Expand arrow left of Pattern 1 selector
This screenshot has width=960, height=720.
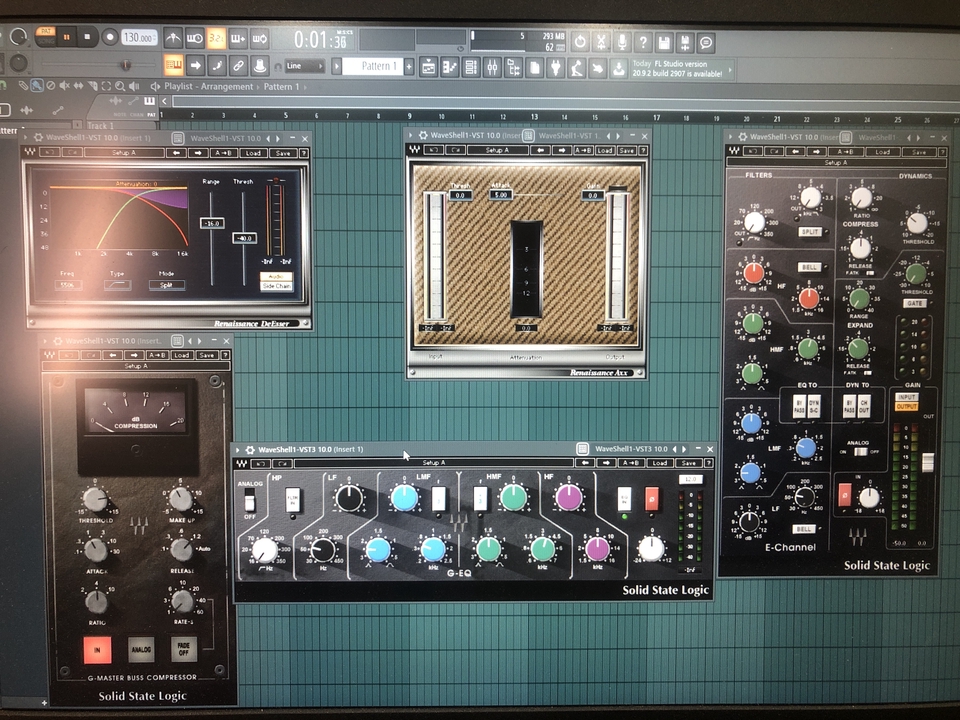(336, 66)
